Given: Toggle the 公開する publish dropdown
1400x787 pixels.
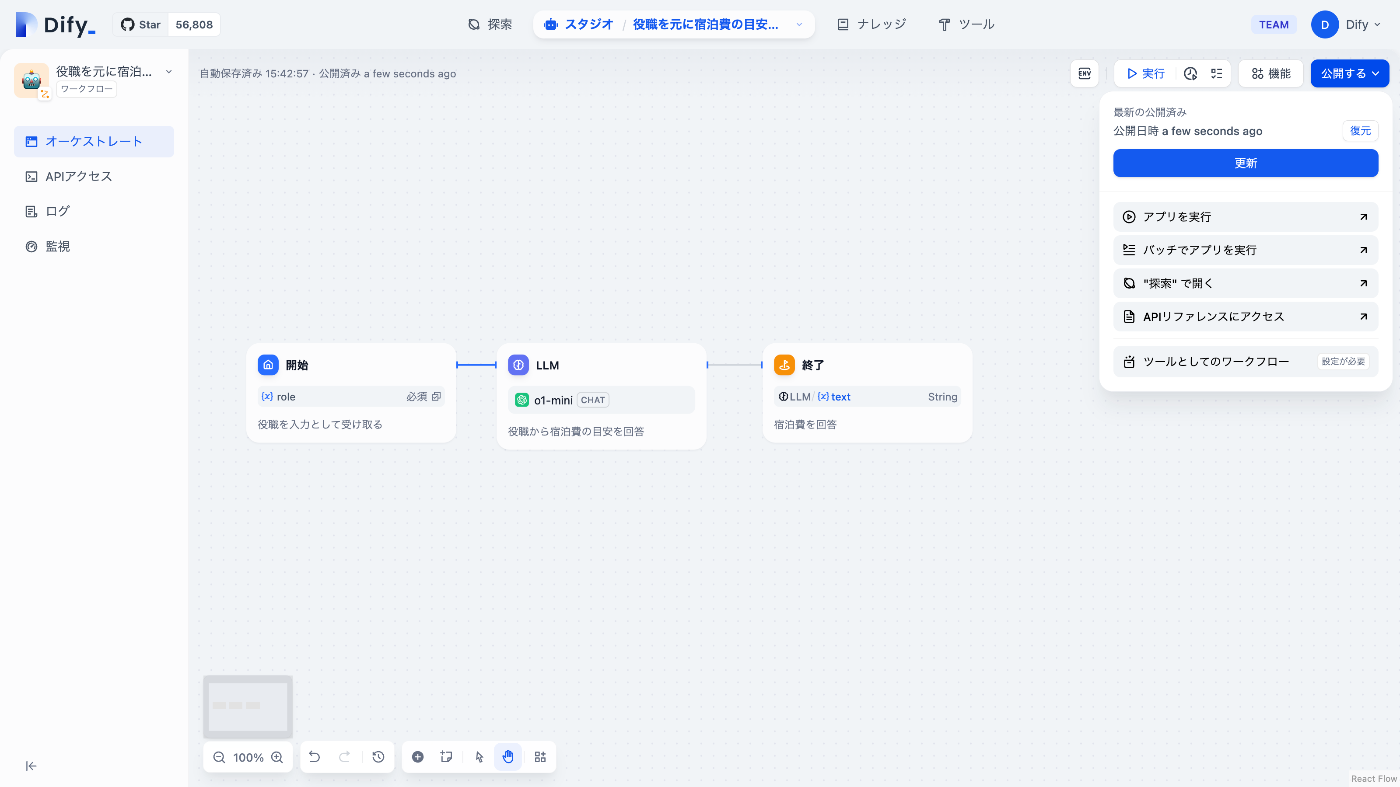Looking at the screenshot, I should pyautogui.click(x=1350, y=73).
